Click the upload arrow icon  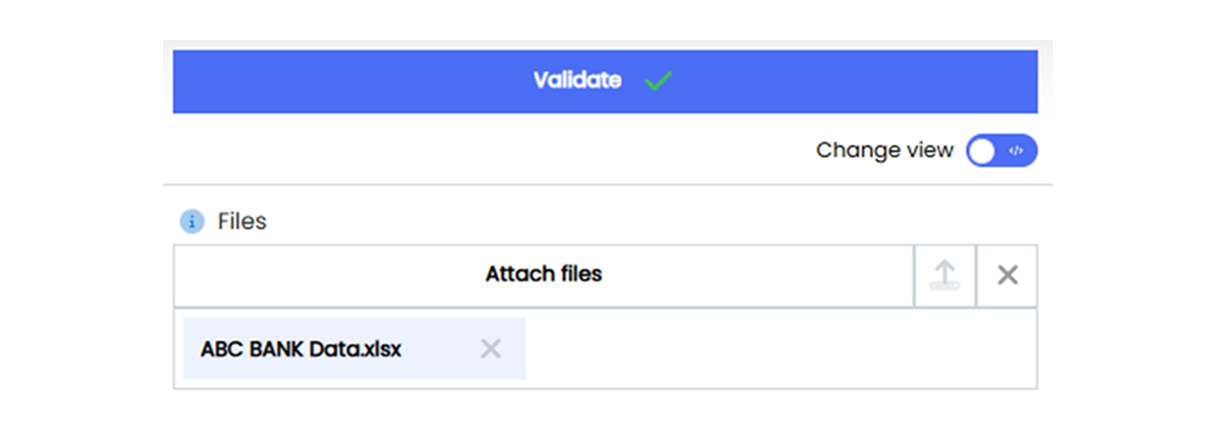(945, 275)
